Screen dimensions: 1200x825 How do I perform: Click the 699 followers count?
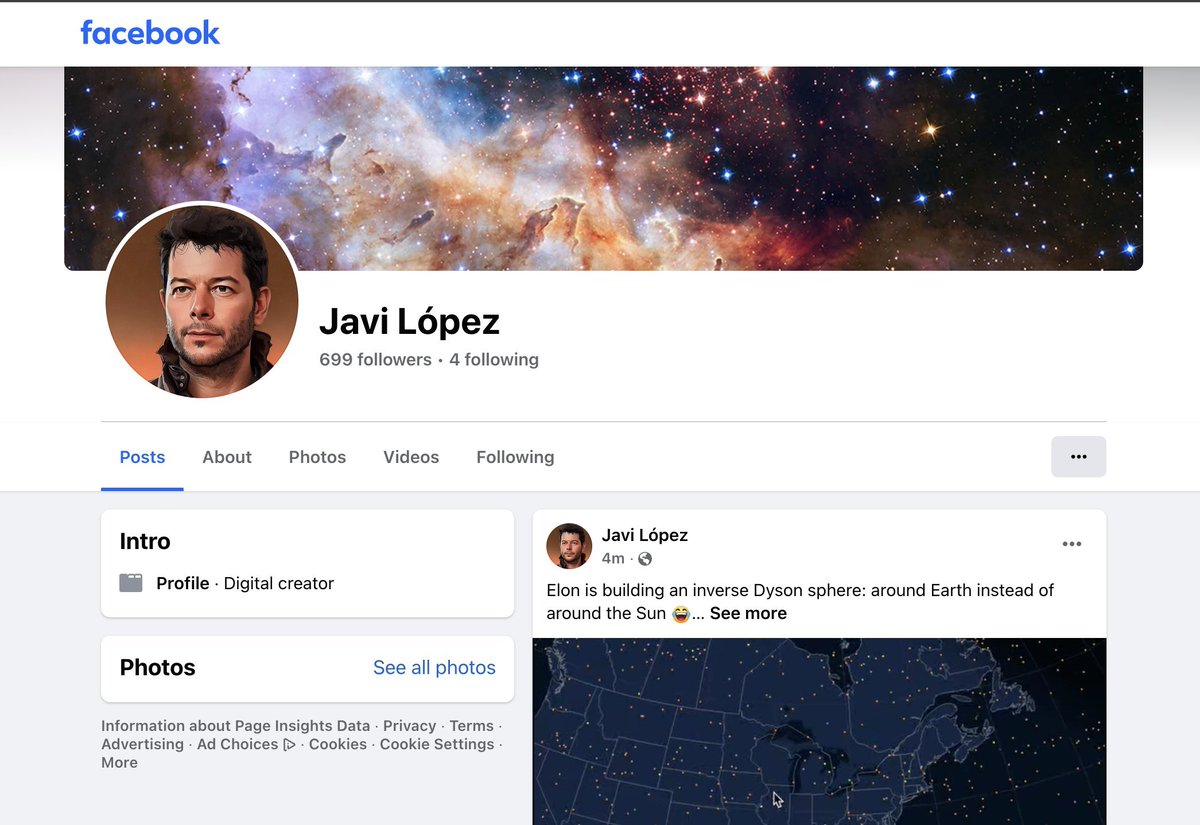[375, 359]
